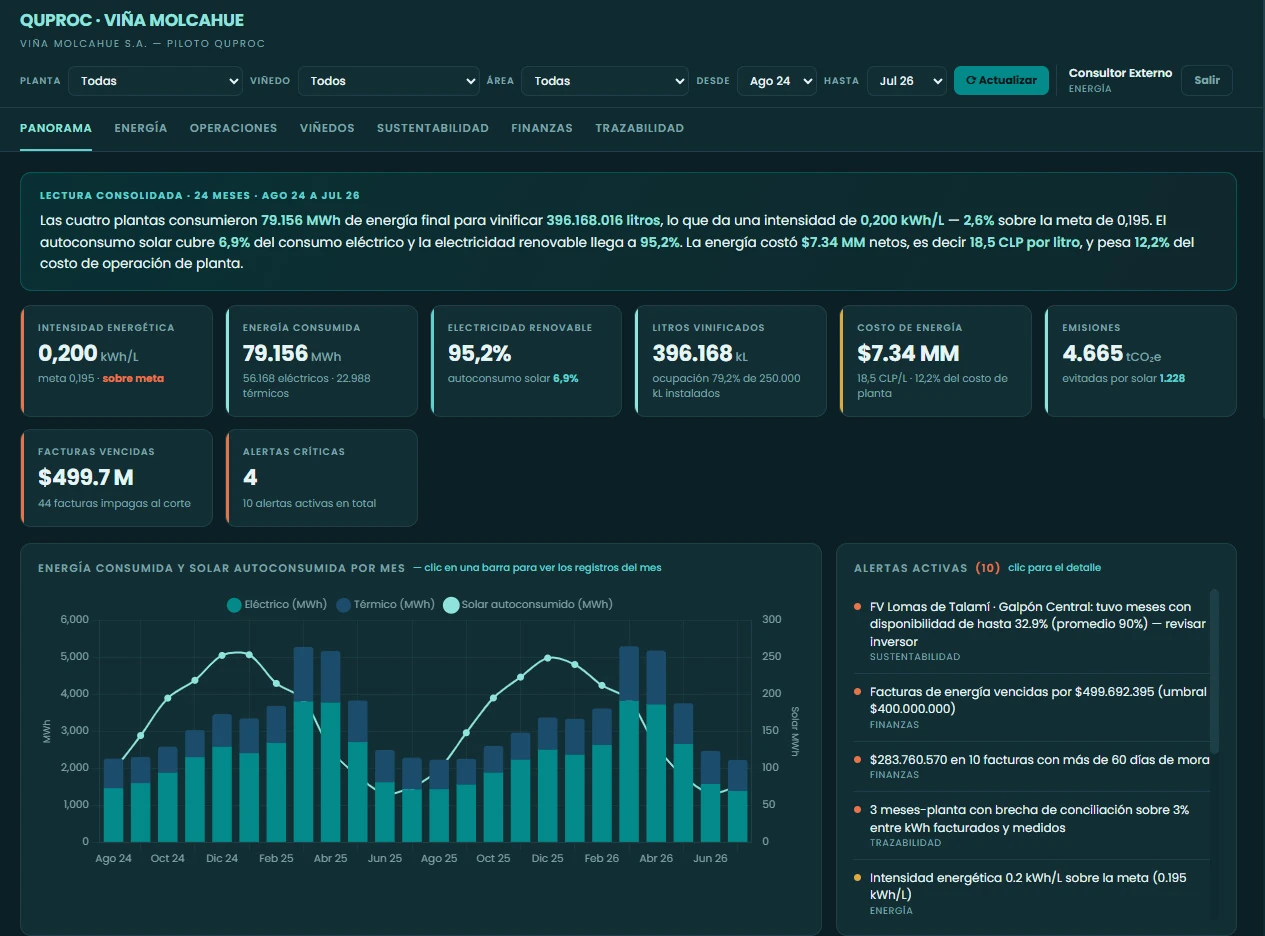Click the Abr 25 bar in the chart
This screenshot has height=936, width=1265.
(331, 746)
